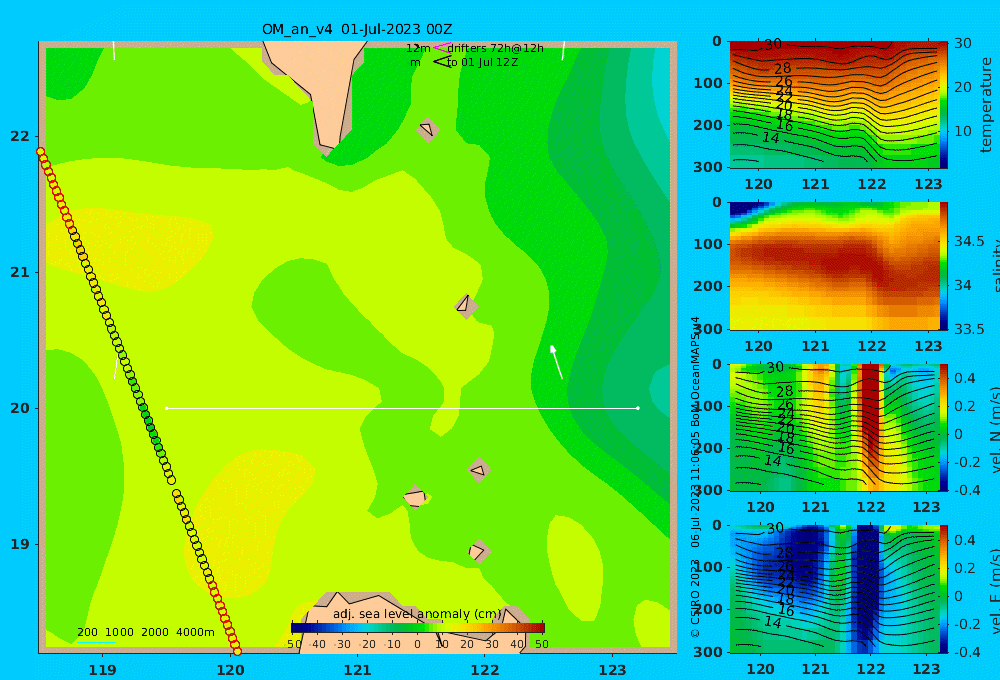Click the right endpoint of the white transect line
The height and width of the screenshot is (680, 1000).
(x=638, y=408)
